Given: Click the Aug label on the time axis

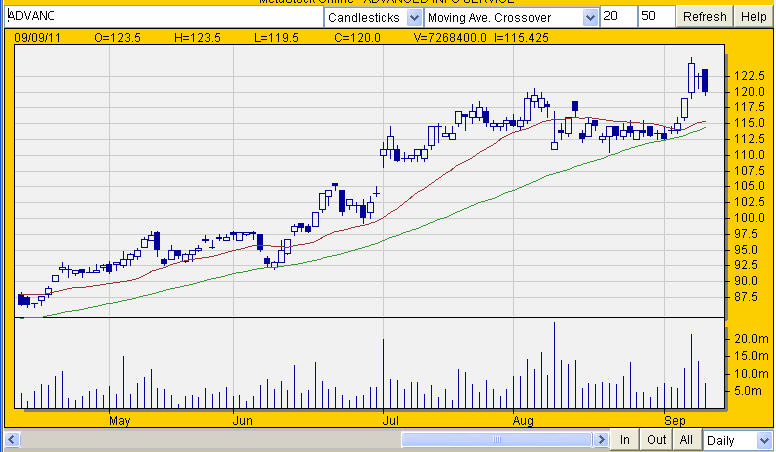Looking at the screenshot, I should coord(523,421).
